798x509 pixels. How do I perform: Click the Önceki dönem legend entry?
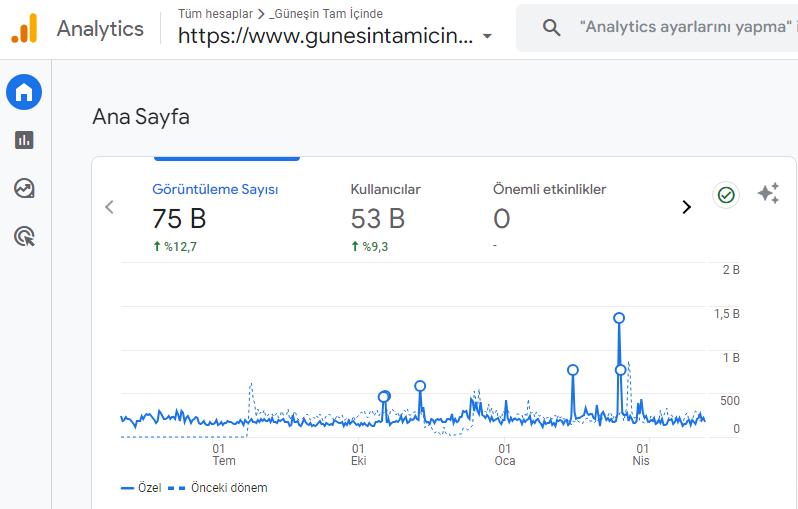(x=217, y=488)
